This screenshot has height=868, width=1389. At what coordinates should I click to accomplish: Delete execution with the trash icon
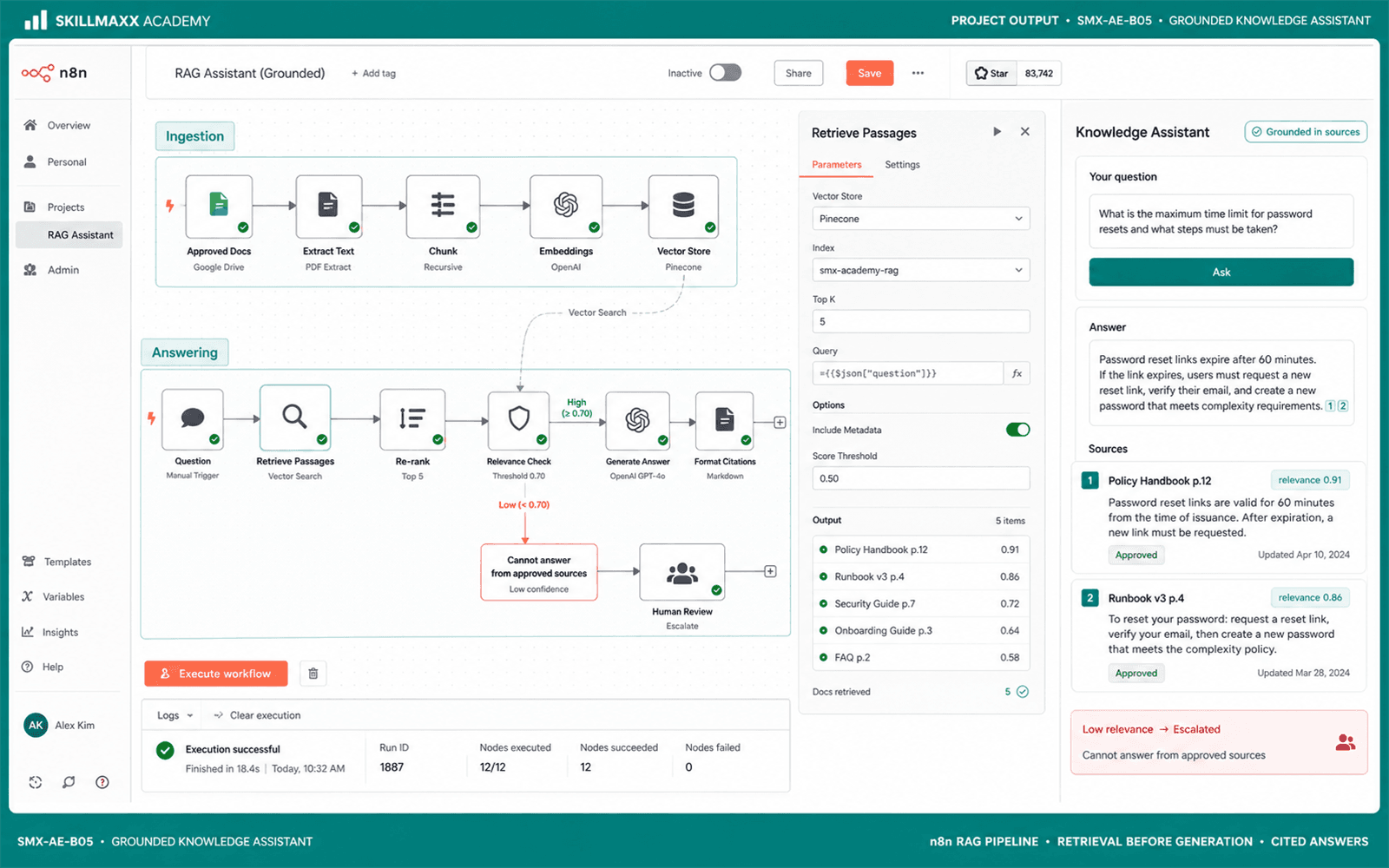click(x=313, y=674)
